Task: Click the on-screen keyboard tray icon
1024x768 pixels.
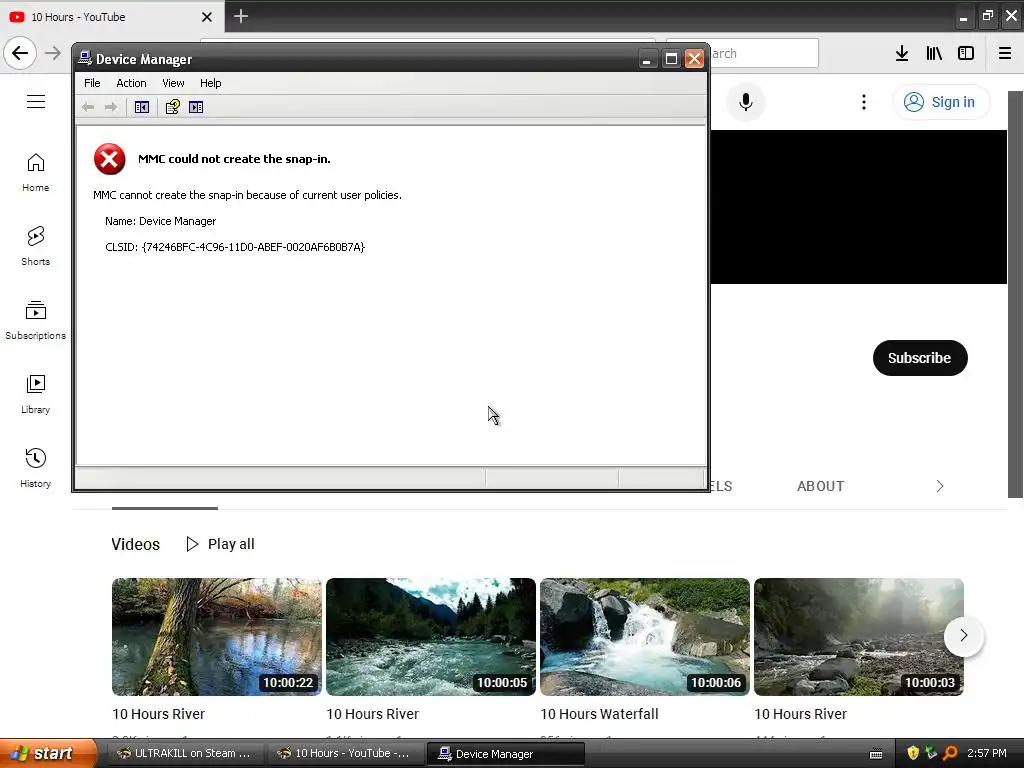Action: tap(876, 754)
